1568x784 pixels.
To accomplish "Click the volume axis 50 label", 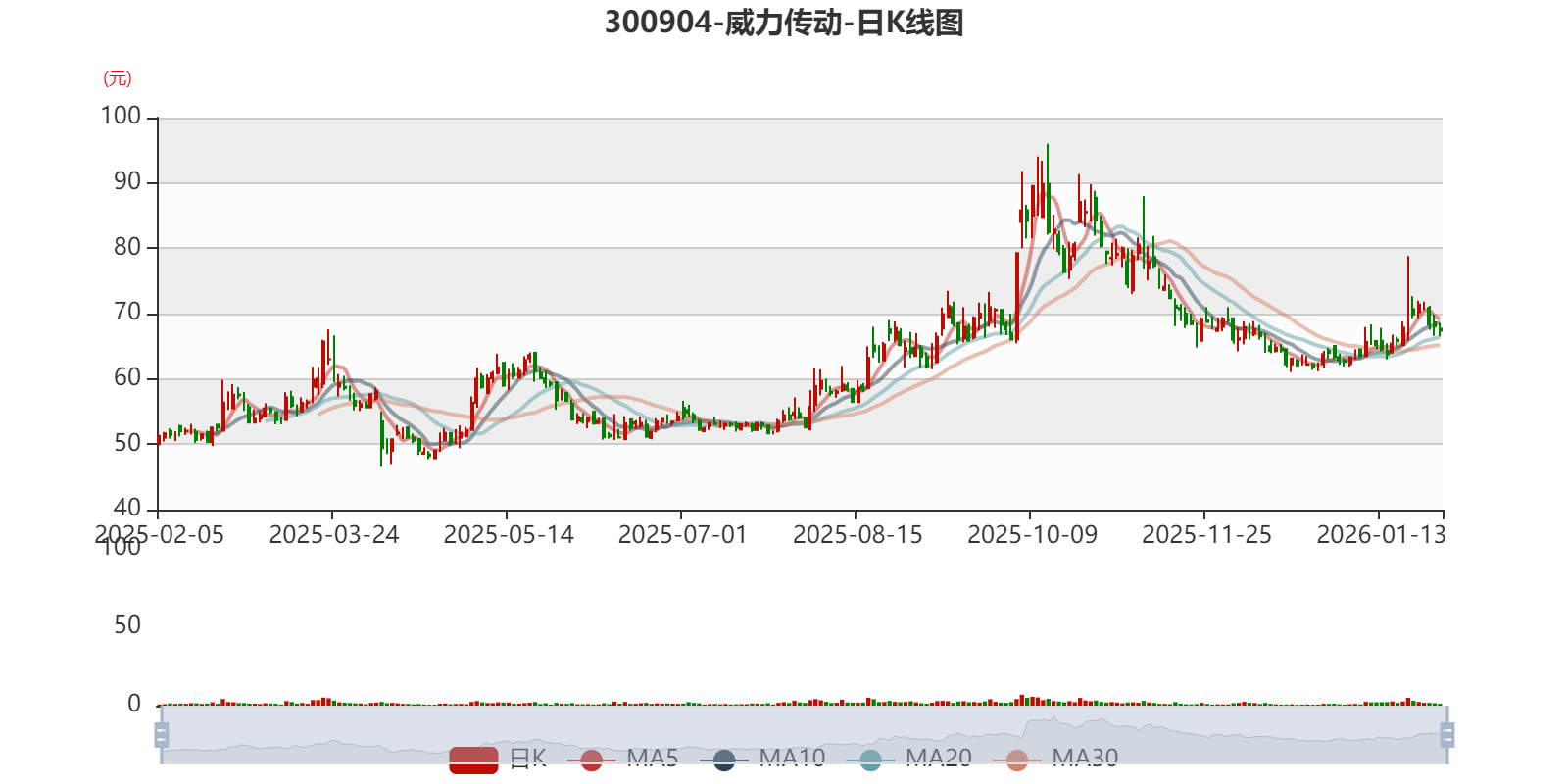I will coord(127,625).
